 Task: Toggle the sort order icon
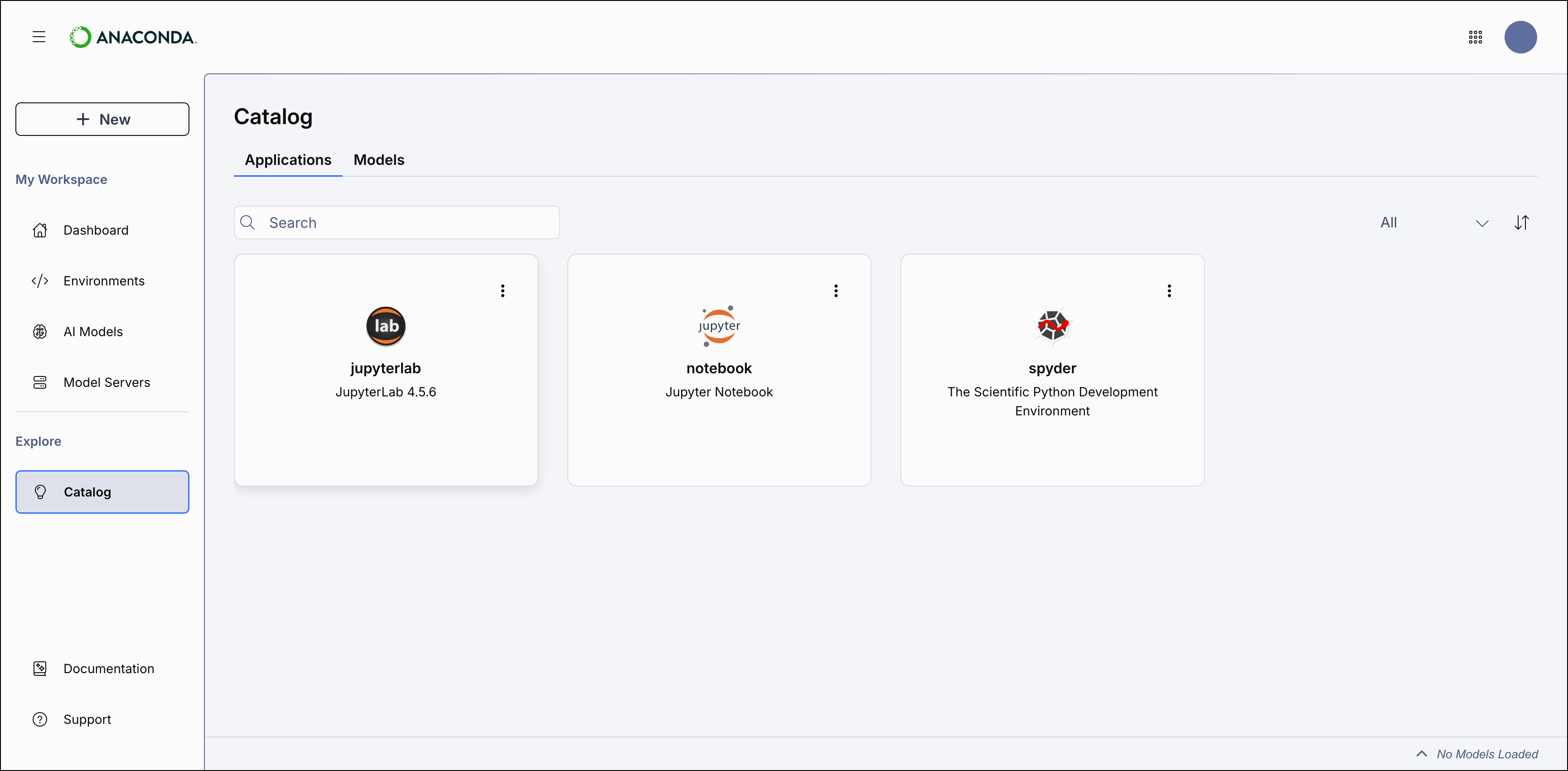point(1521,223)
